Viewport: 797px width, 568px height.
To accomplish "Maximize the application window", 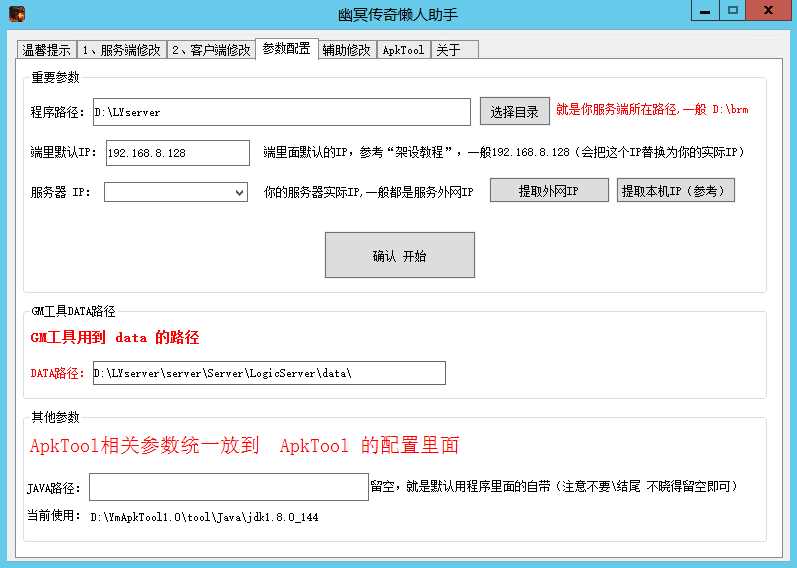I will 733,10.
